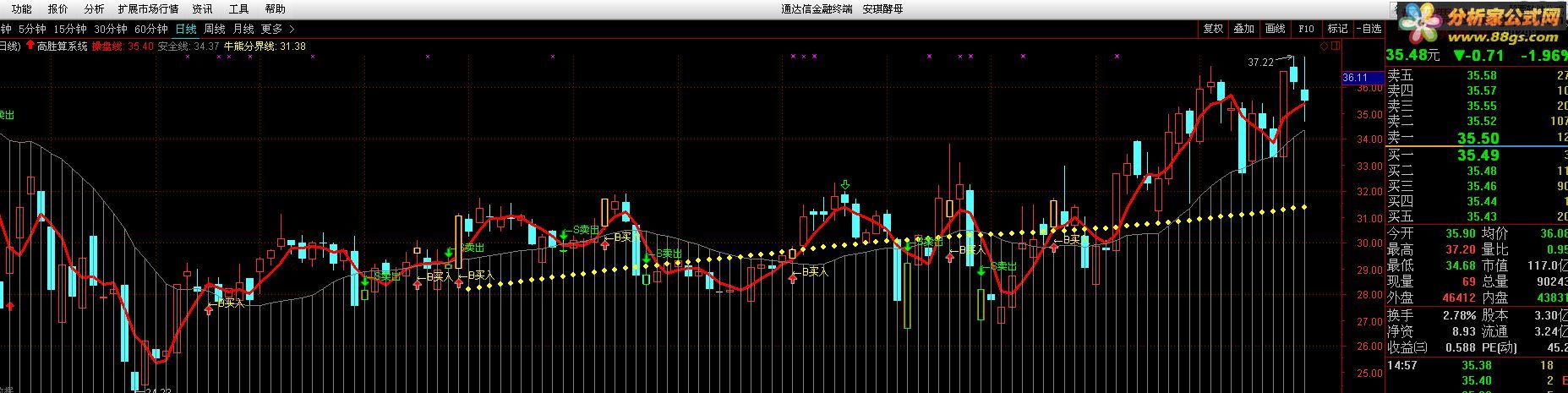Select the 日线 daily period tab
The height and width of the screenshot is (393, 1568).
(x=186, y=29)
